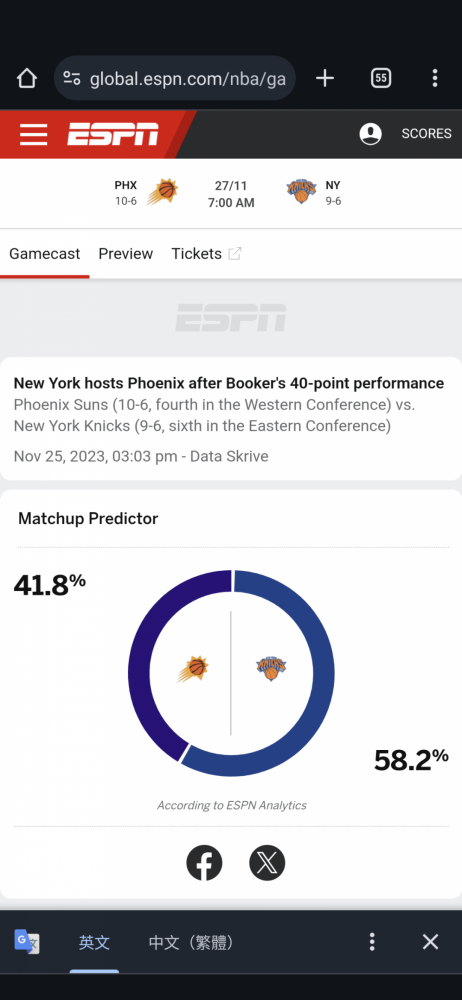The height and width of the screenshot is (1000, 462).
Task: Open the Booker 40-point performance article
Action: 228,383
